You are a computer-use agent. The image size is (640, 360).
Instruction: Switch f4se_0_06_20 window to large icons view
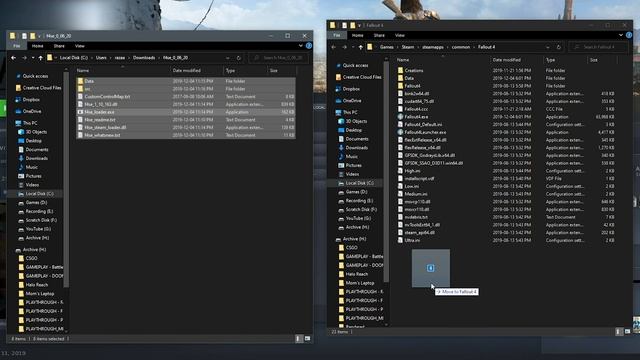[x=307, y=338]
